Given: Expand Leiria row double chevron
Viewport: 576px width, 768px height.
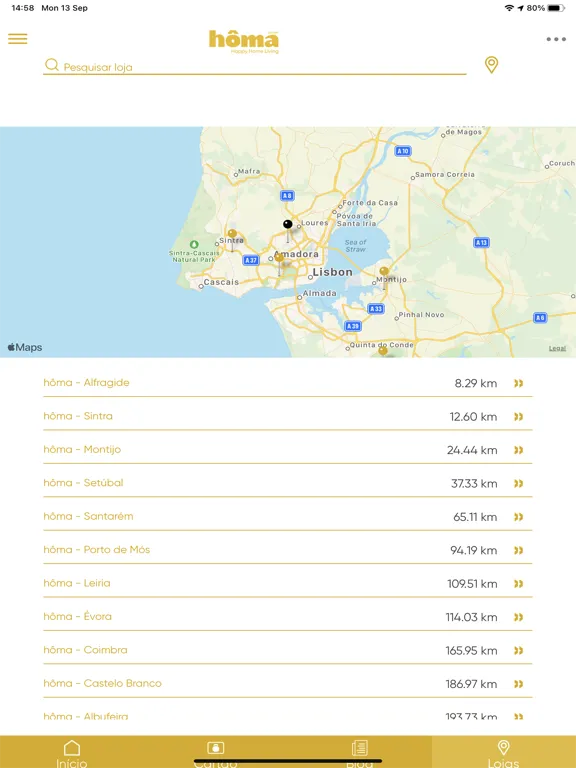Looking at the screenshot, I should 518,584.
